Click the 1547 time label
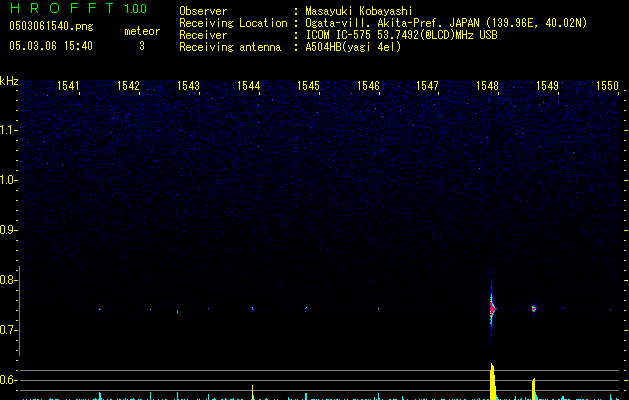The image size is (629, 400). pyautogui.click(x=427, y=86)
